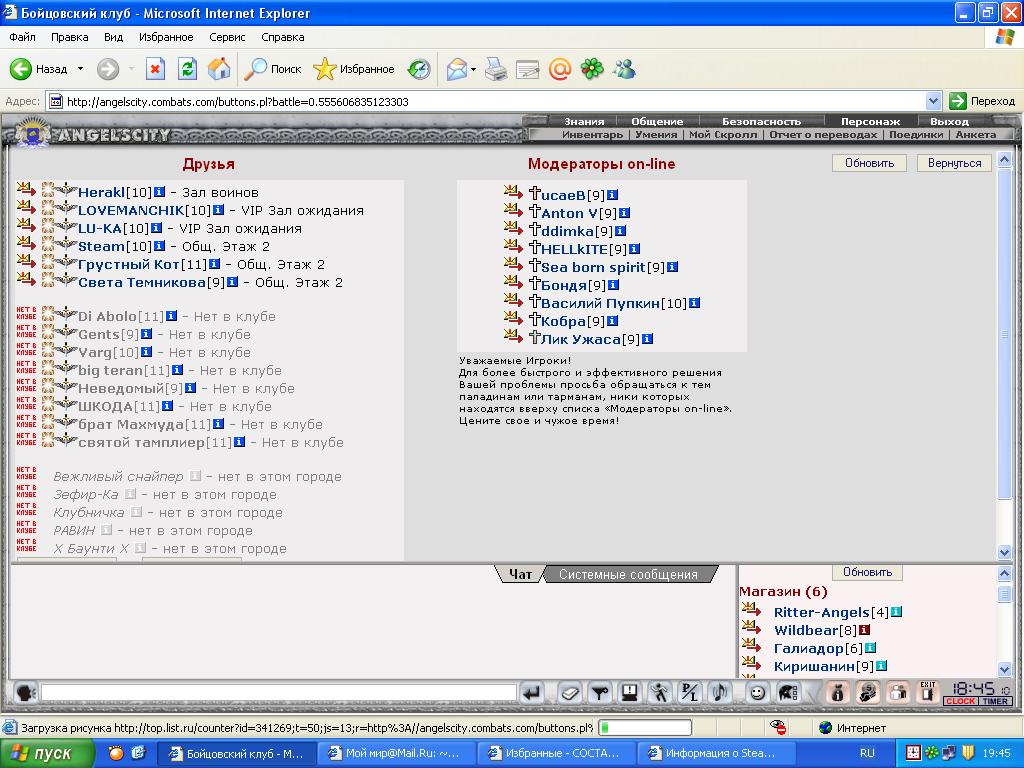Click the main frame vertical scrollbar down arrow
Image resolution: width=1024 pixels, height=768 pixels.
click(x=1004, y=552)
